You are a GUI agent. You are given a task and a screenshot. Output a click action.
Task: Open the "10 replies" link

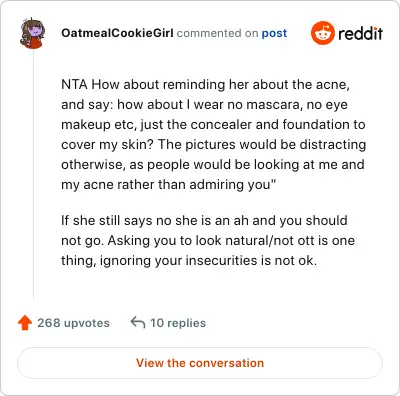pos(178,323)
